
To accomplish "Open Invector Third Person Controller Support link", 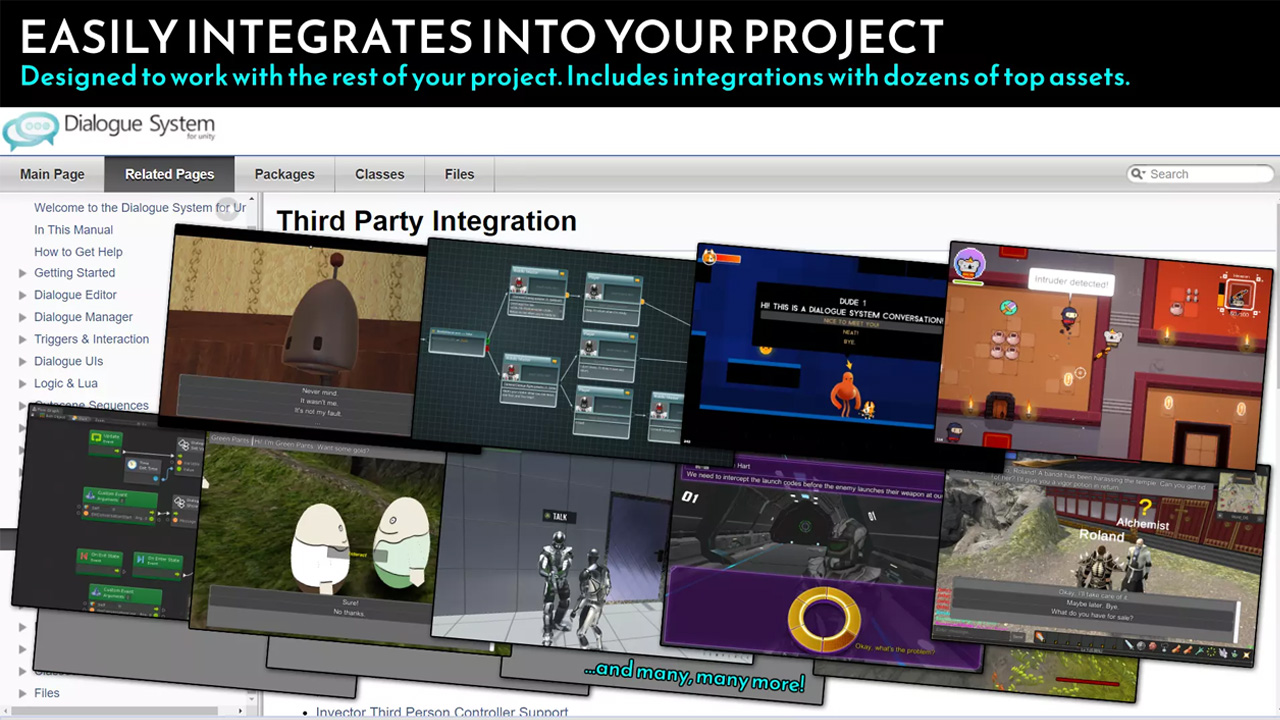I will [x=441, y=712].
